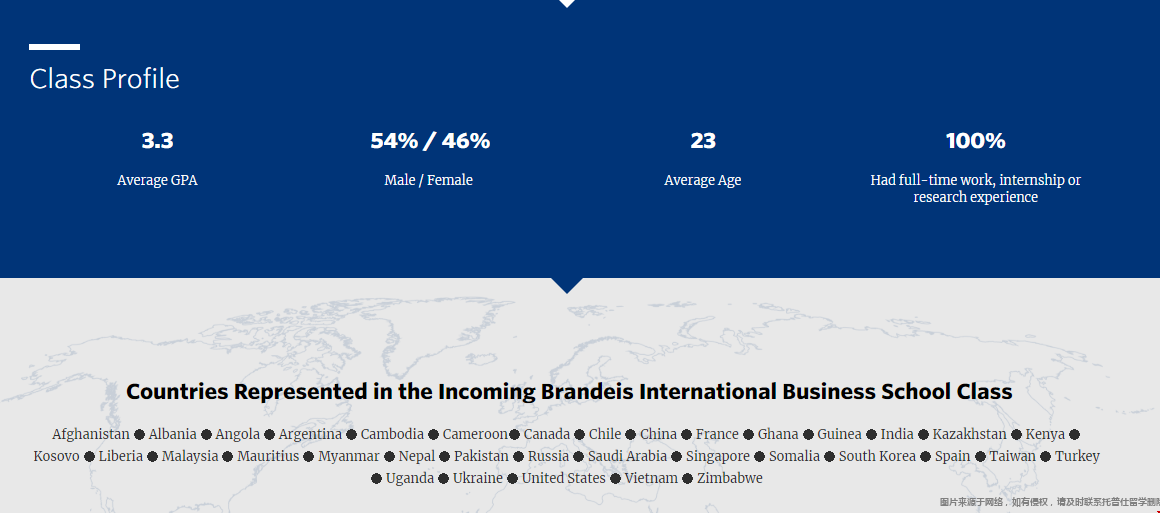Click South Korea in the country list
The height and width of the screenshot is (513, 1160).
(x=877, y=456)
